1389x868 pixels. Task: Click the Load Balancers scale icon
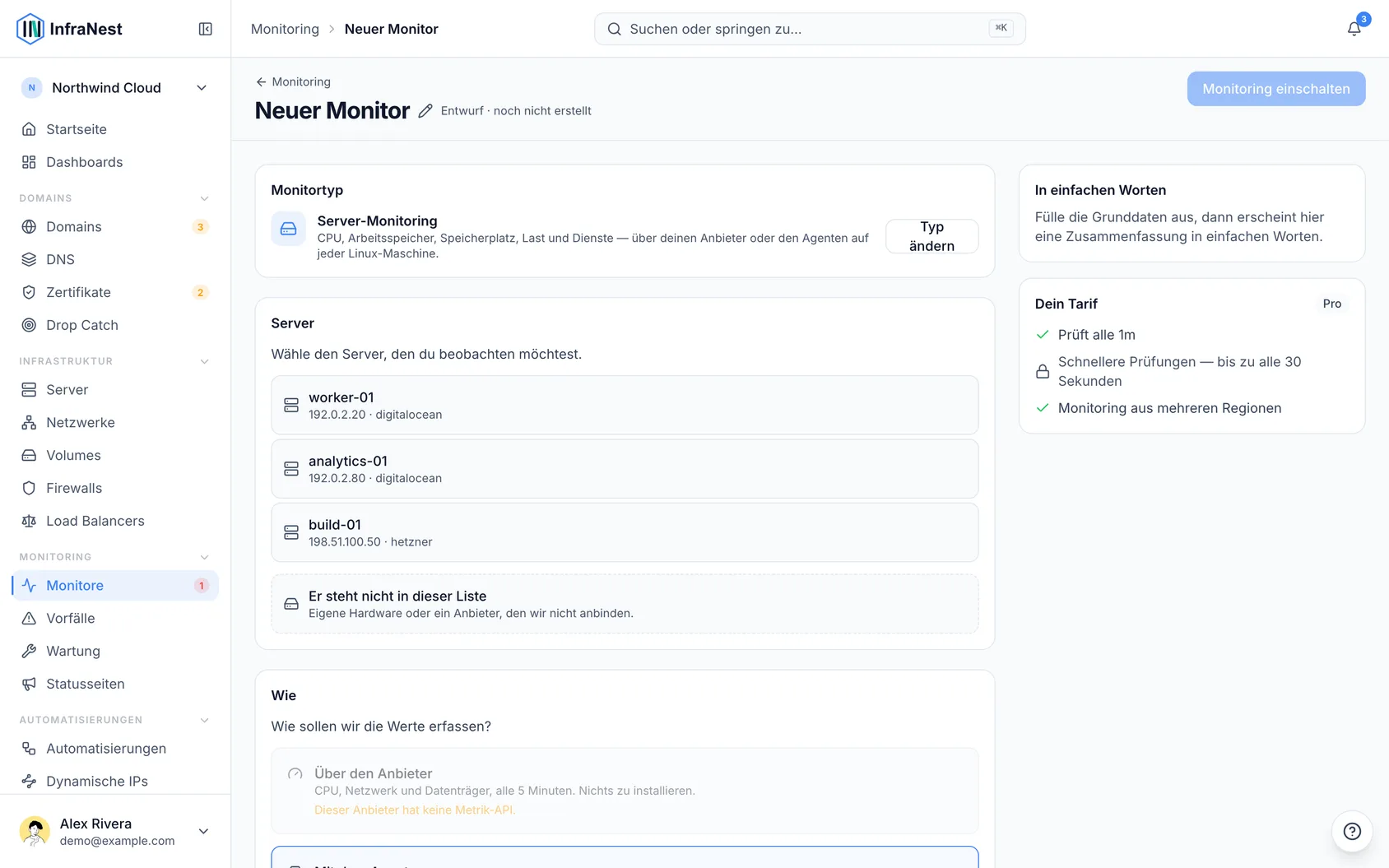click(29, 521)
